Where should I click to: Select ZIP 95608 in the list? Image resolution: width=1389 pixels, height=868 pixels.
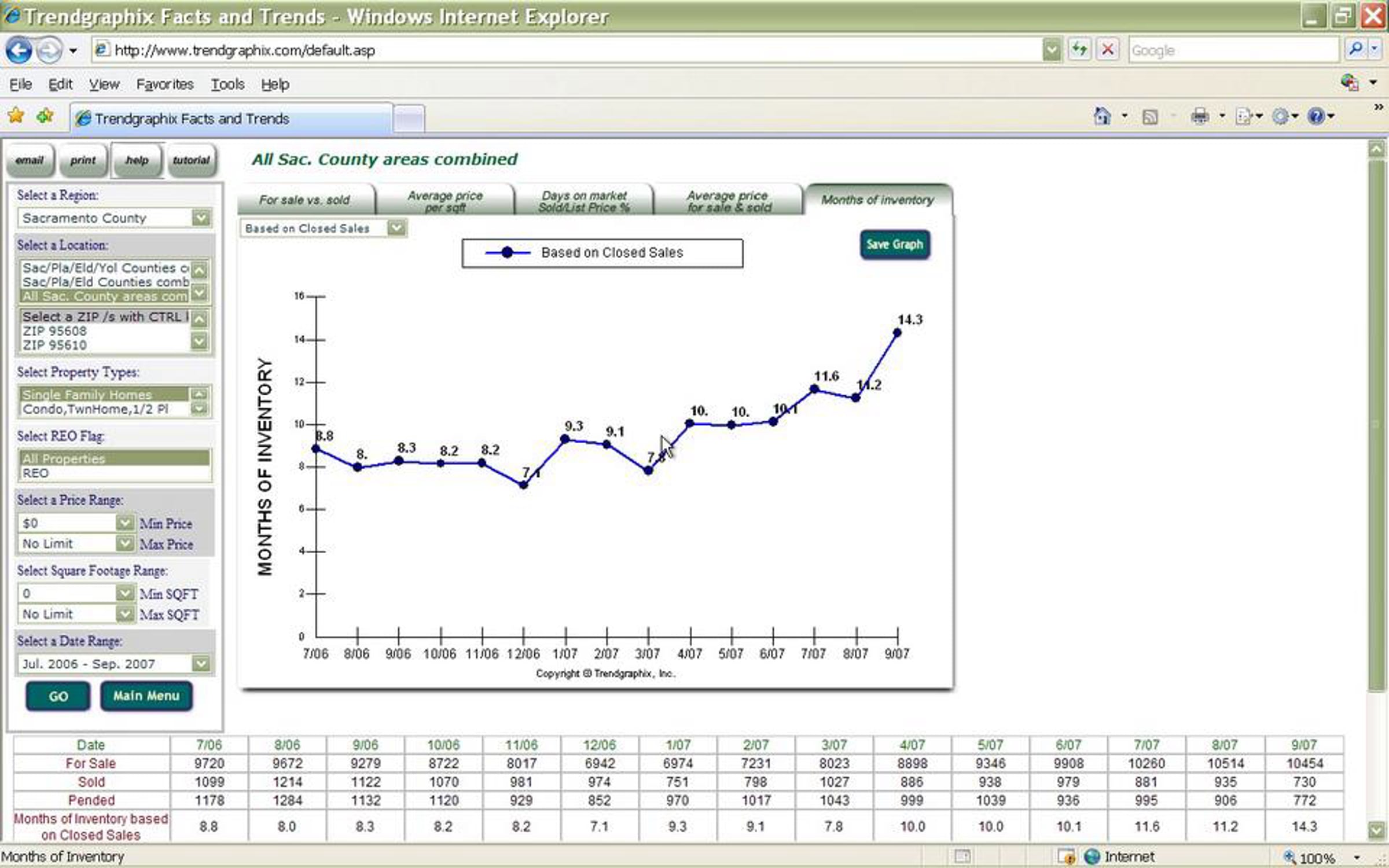coord(54,331)
